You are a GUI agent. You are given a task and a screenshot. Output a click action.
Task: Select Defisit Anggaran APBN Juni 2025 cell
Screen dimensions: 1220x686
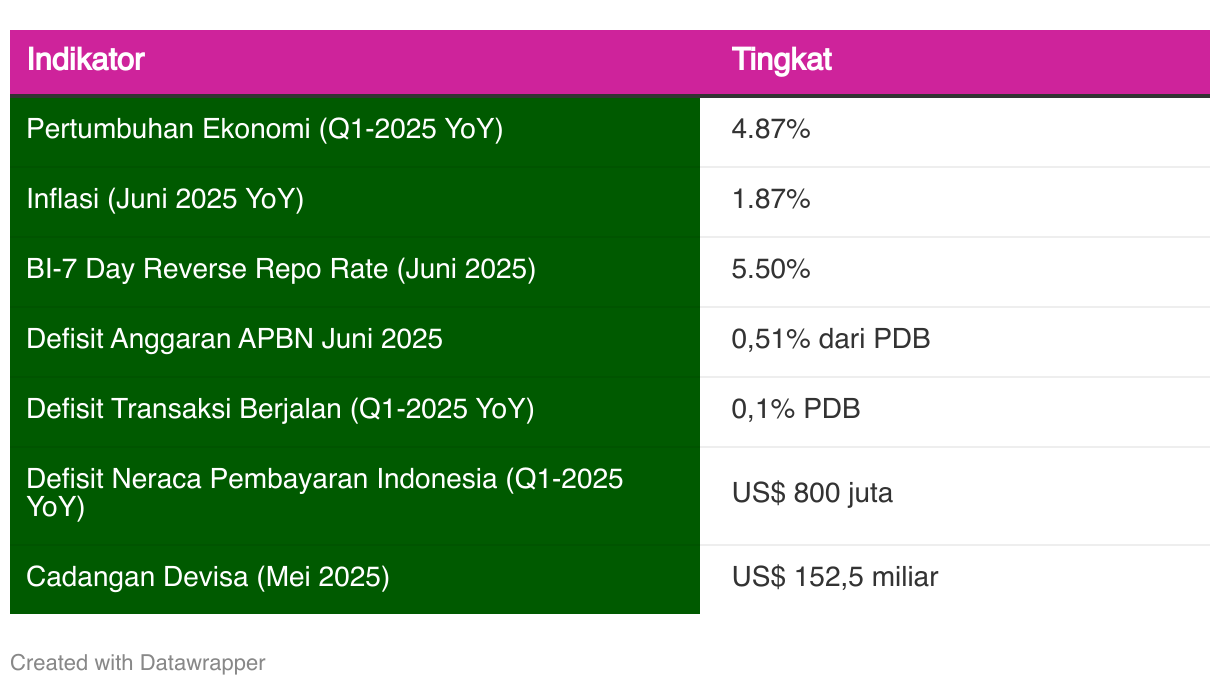(x=355, y=341)
